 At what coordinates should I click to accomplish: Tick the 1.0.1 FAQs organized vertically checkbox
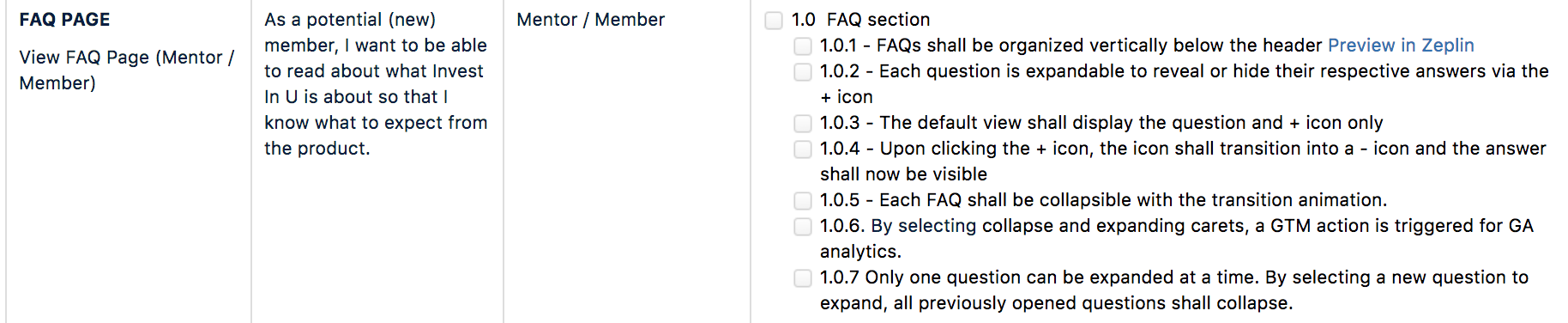[x=803, y=46]
